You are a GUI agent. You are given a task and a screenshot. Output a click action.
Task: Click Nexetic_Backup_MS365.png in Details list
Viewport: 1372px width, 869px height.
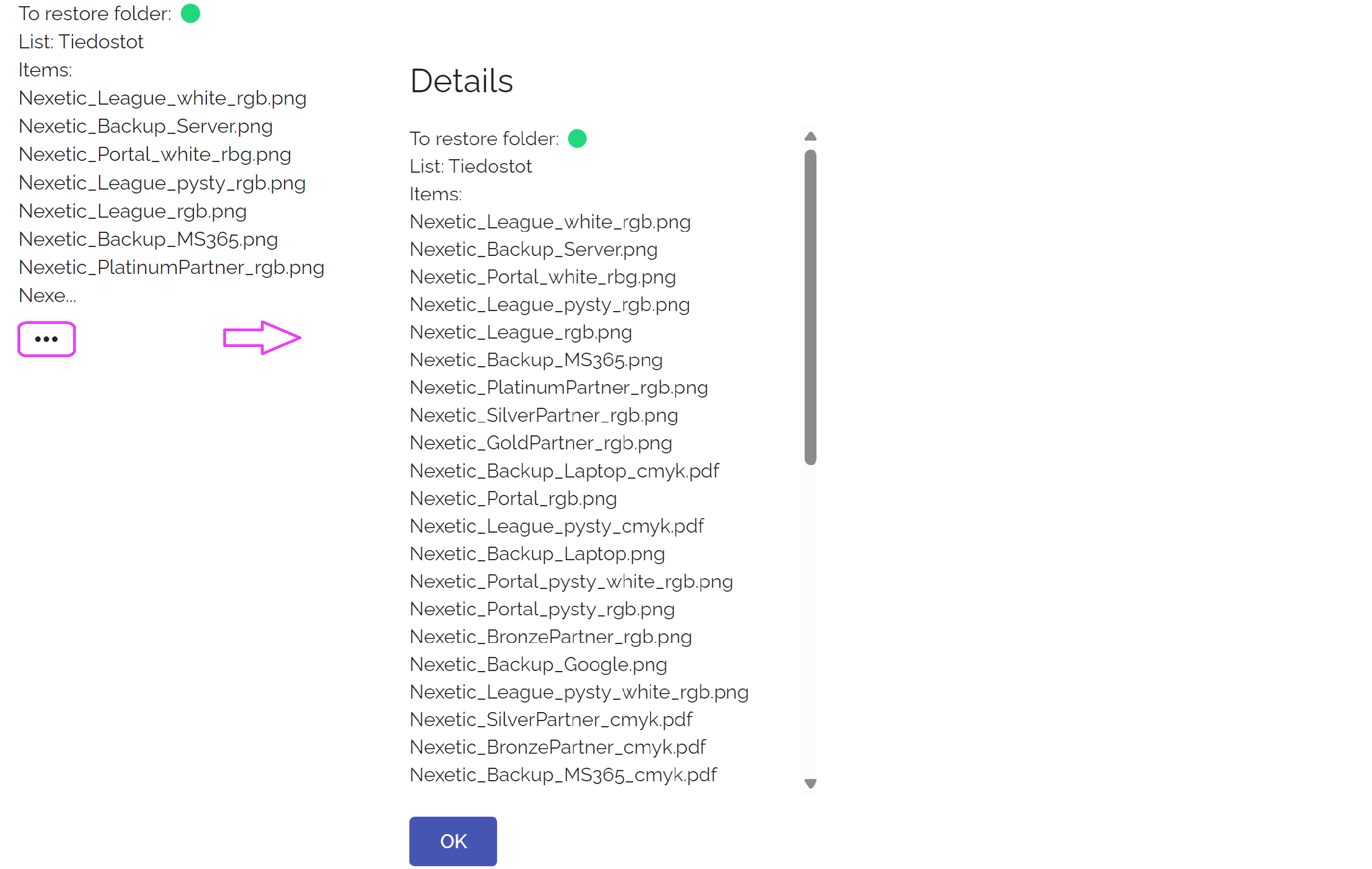(536, 360)
